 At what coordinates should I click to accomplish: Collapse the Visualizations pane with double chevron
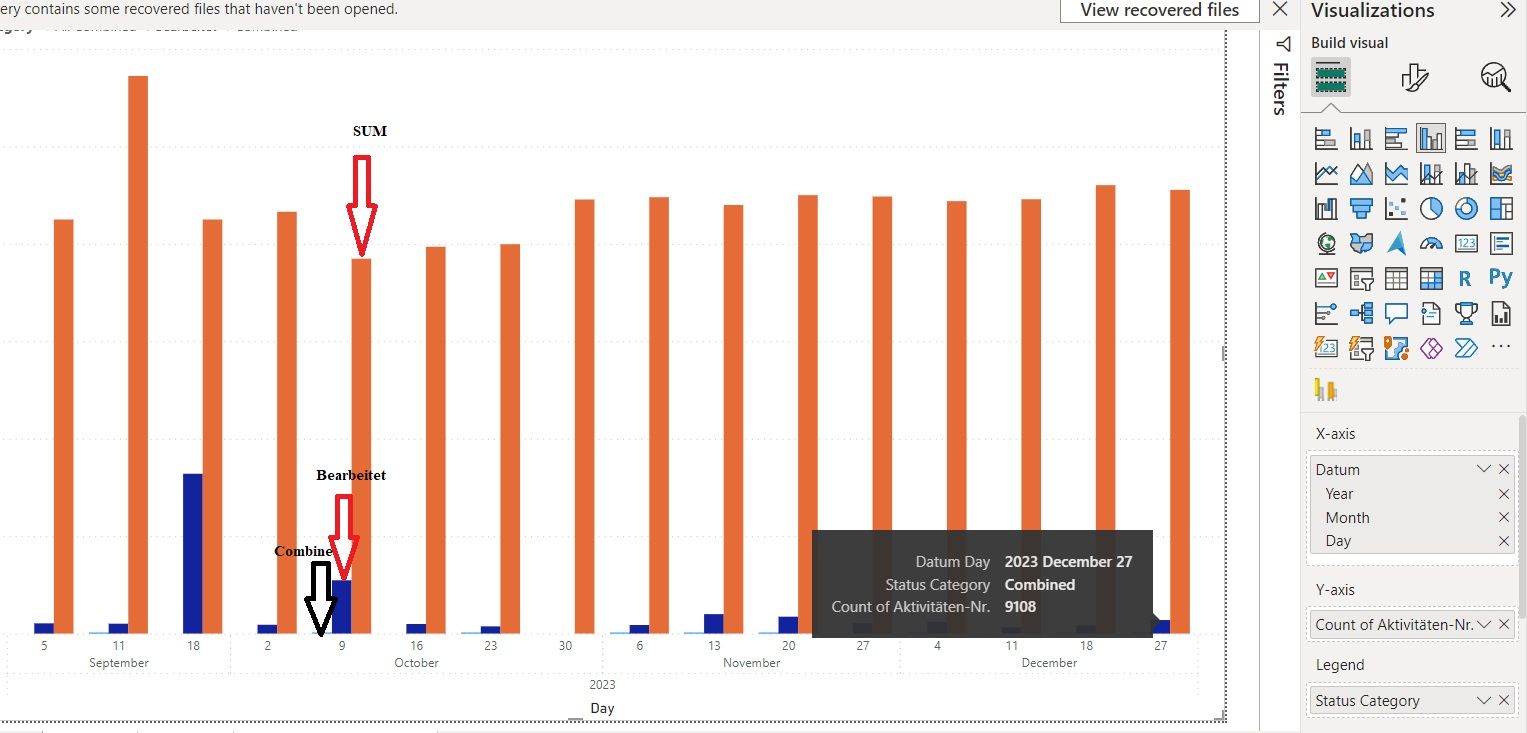coord(1508,10)
